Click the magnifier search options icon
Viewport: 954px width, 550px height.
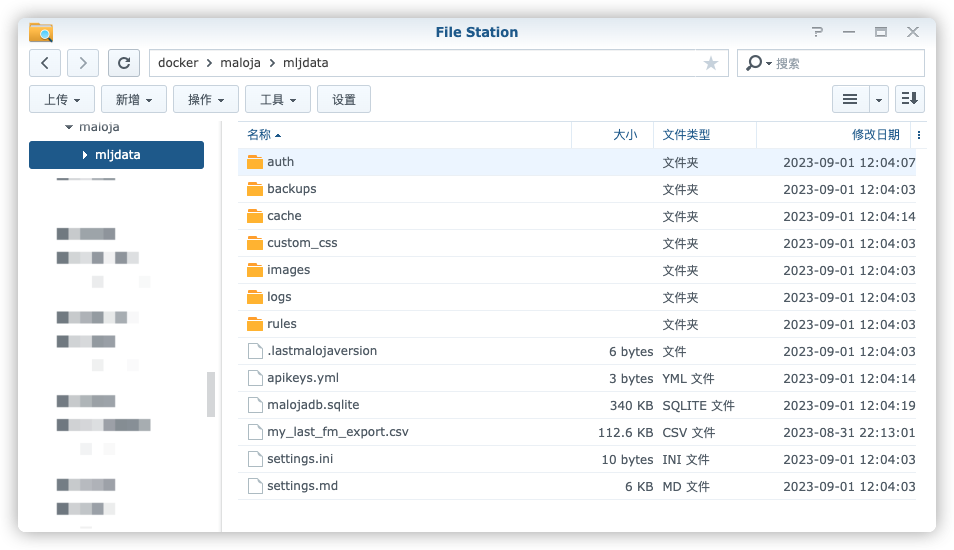pos(758,63)
